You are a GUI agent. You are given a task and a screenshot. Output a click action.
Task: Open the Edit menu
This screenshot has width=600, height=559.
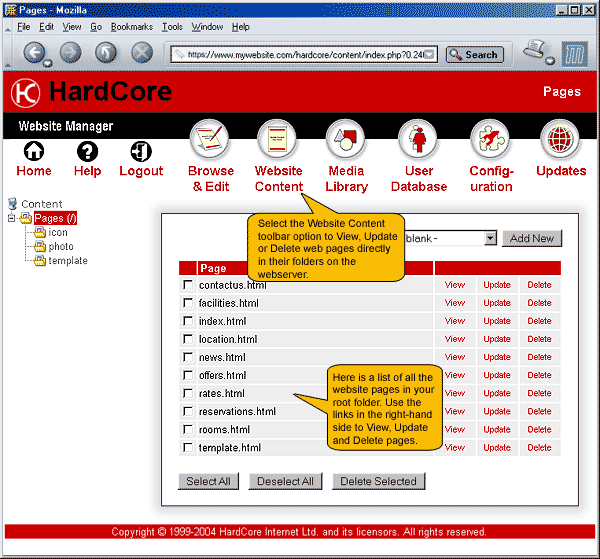click(x=46, y=27)
